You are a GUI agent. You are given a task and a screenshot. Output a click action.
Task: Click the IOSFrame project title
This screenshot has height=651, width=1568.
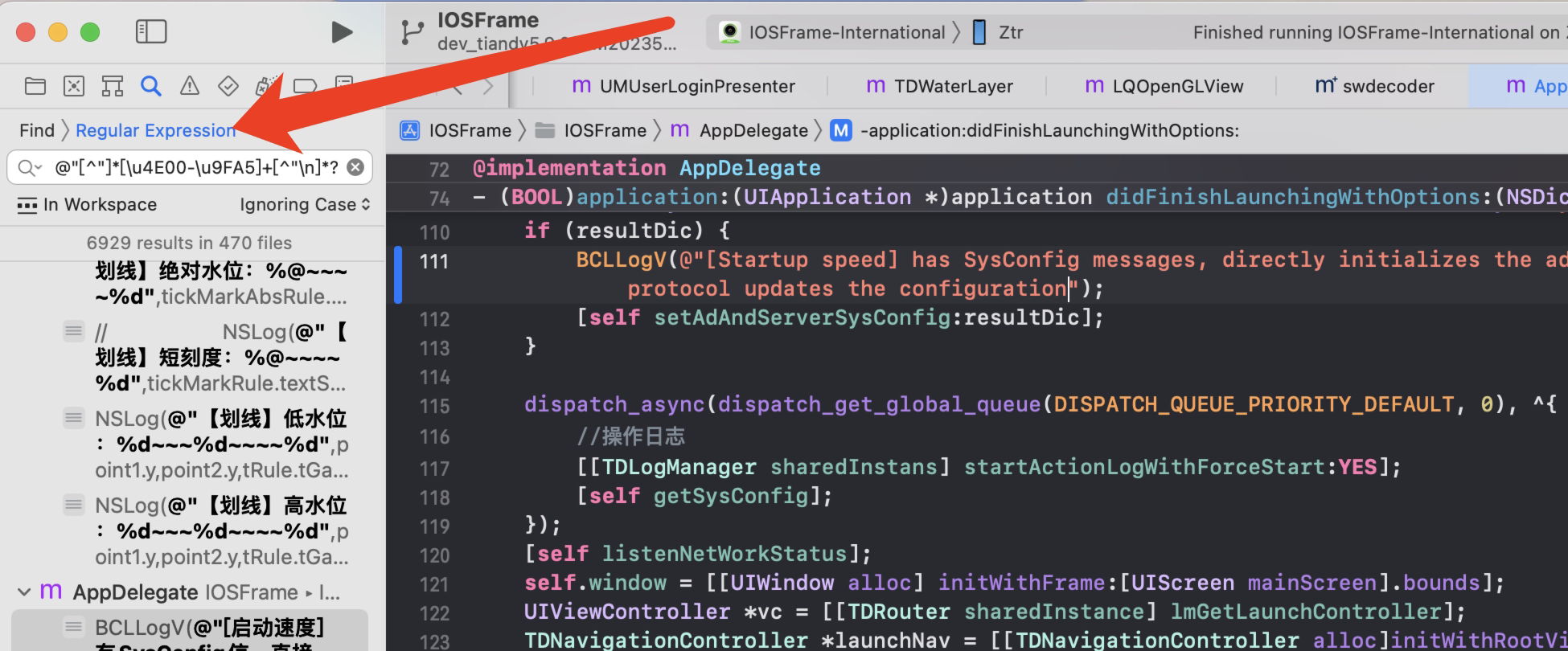[488, 20]
